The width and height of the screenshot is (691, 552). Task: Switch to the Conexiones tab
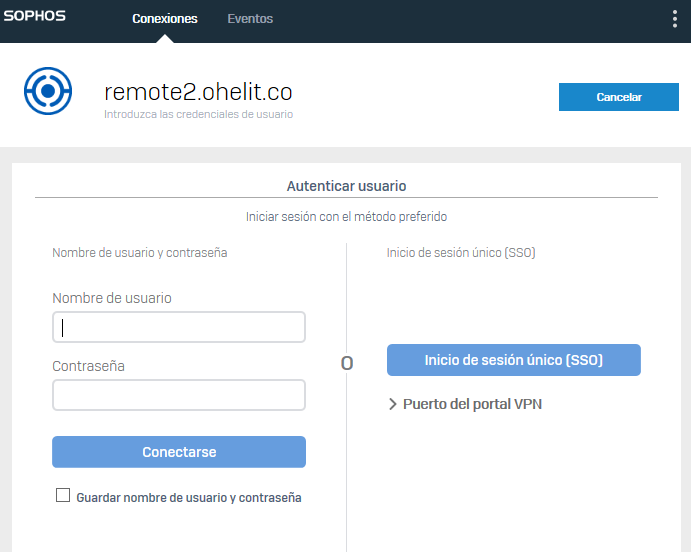pos(165,19)
